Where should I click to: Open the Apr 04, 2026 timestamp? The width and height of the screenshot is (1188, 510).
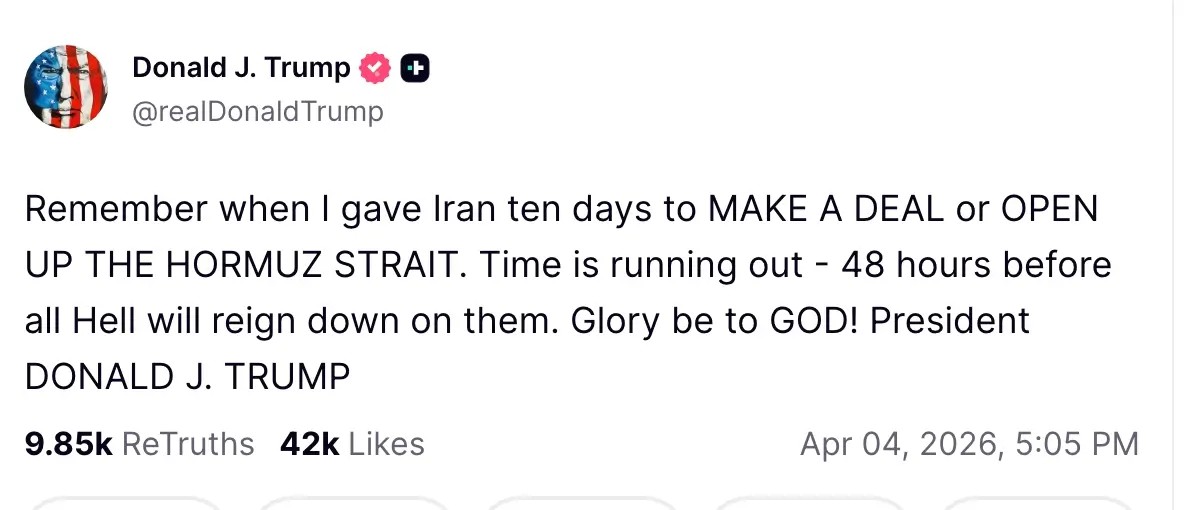968,443
